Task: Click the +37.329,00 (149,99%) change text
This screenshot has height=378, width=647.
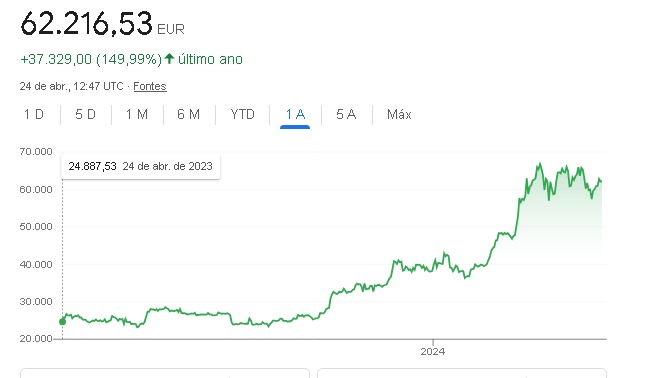Action: click(91, 59)
